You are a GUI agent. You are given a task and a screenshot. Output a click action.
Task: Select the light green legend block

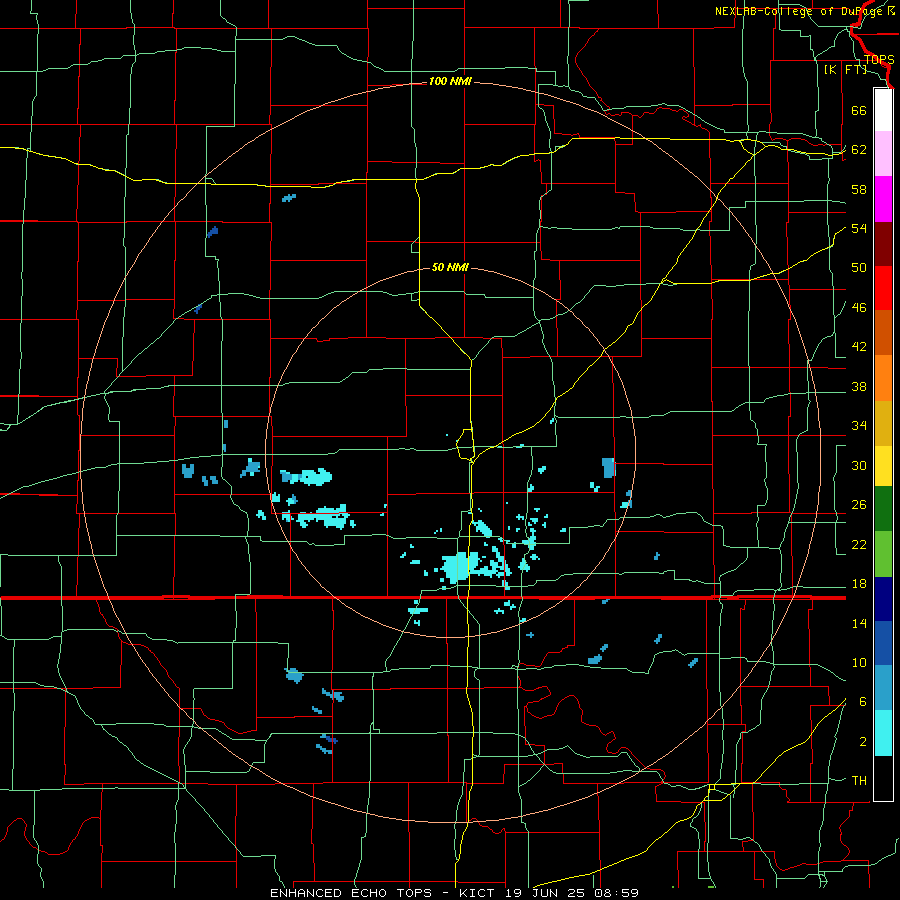coord(883,554)
